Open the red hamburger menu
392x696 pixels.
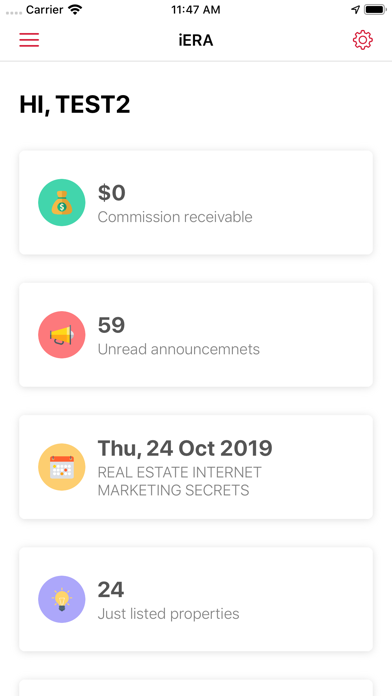pyautogui.click(x=29, y=40)
